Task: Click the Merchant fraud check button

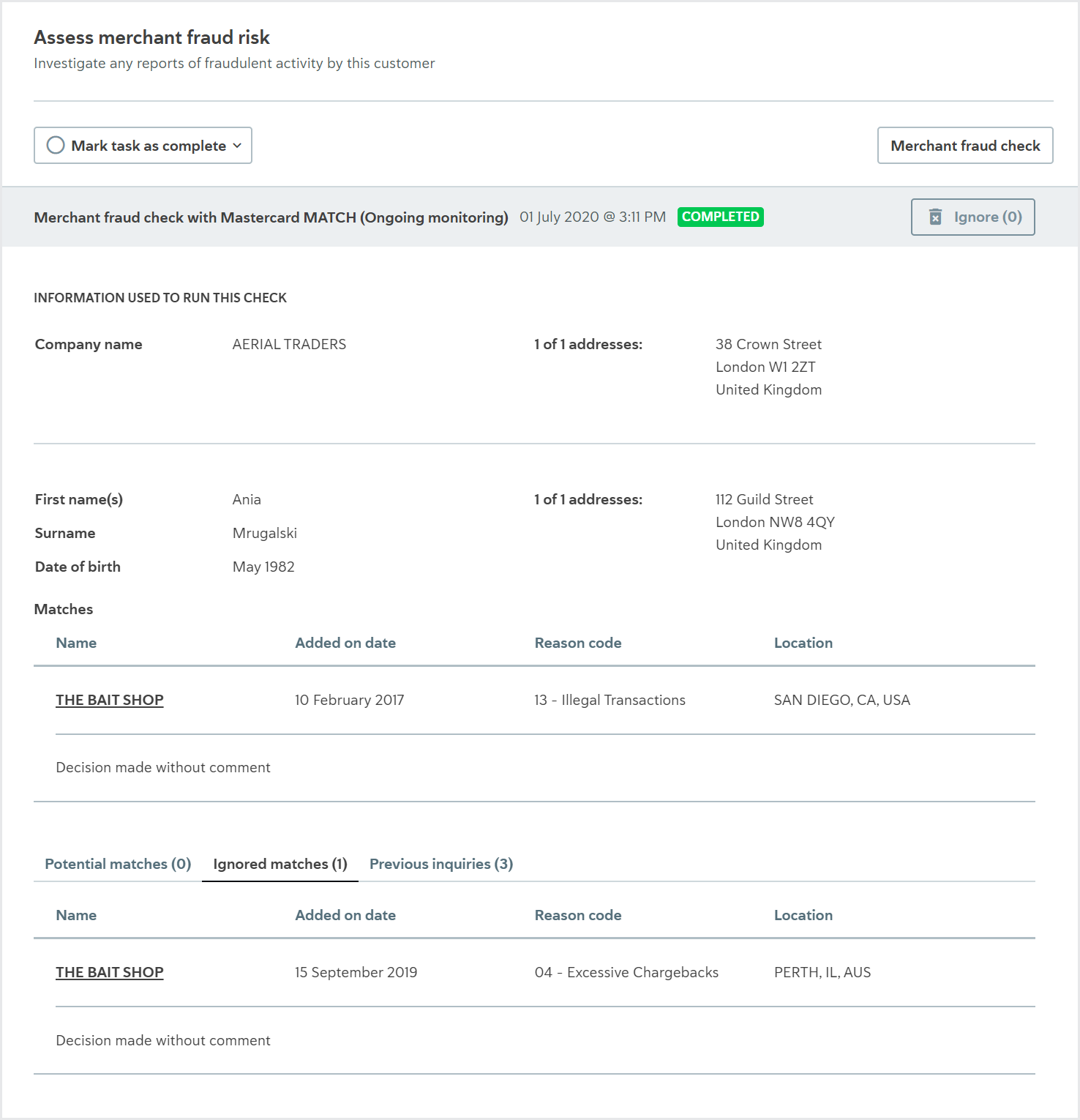Action: pyautogui.click(x=965, y=145)
